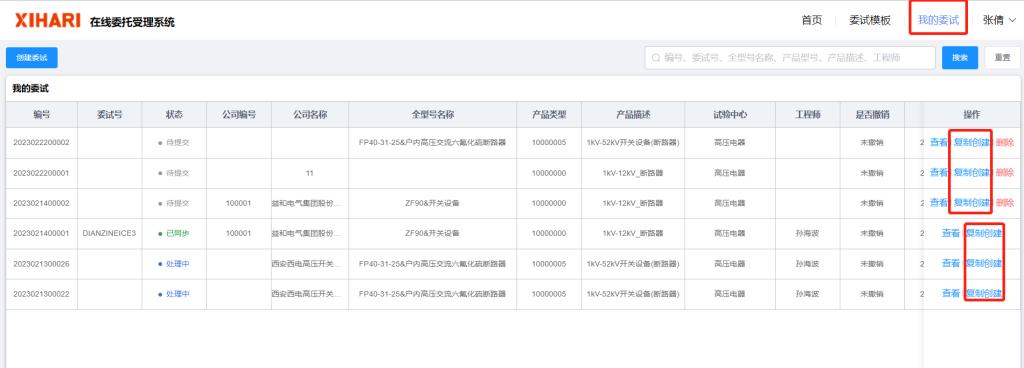Click 删除 for record 2023022200002
This screenshot has height=368, width=1024.
coord(1005,142)
